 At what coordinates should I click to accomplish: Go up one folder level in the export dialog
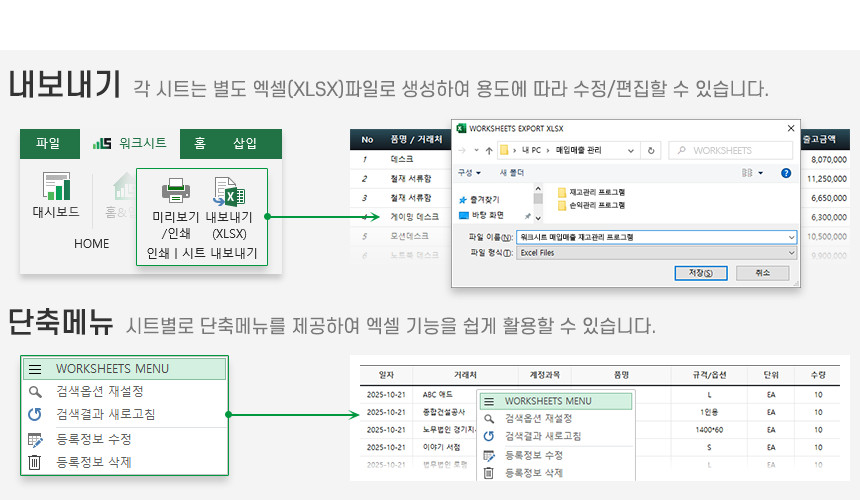tap(489, 150)
